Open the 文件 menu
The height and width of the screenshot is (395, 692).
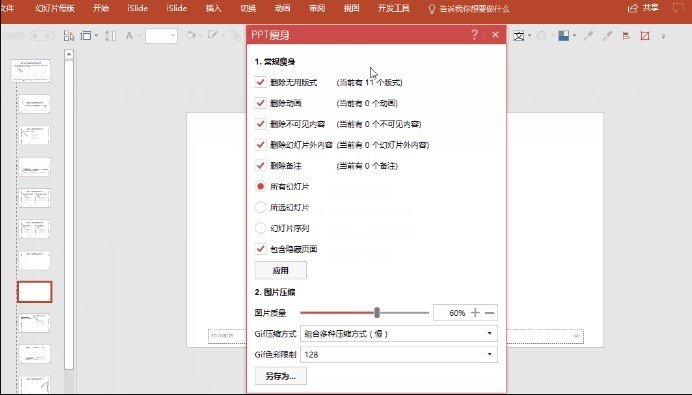(x=7, y=8)
